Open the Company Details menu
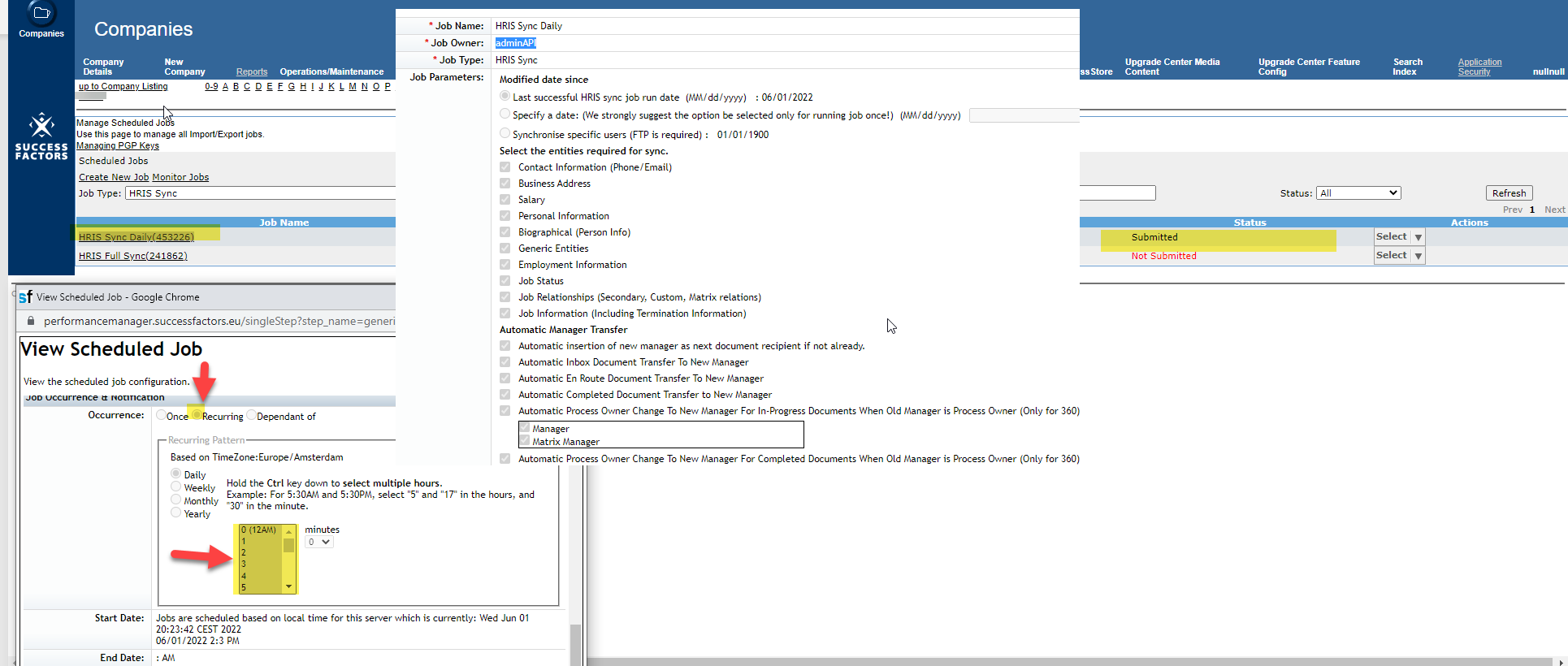The height and width of the screenshot is (666, 1568). (x=103, y=67)
